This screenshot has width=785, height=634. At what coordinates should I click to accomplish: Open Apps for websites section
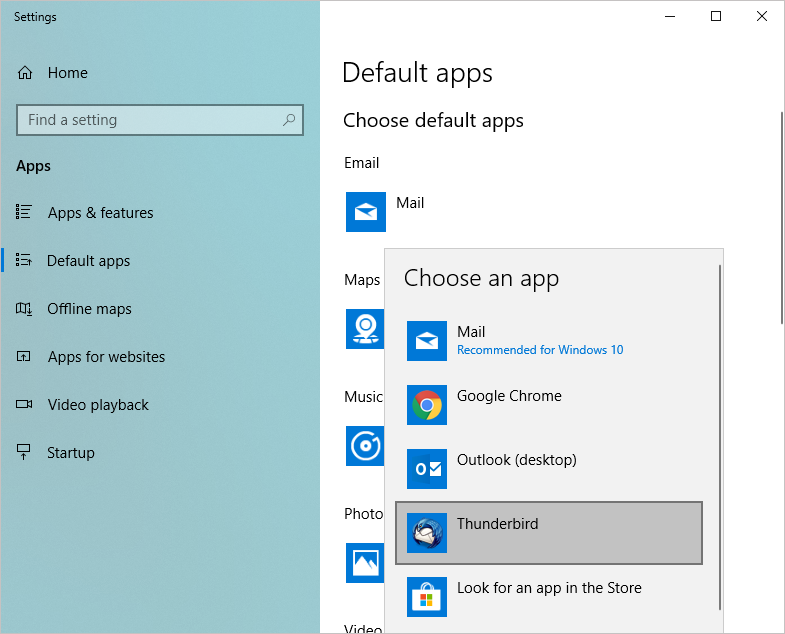(x=106, y=357)
